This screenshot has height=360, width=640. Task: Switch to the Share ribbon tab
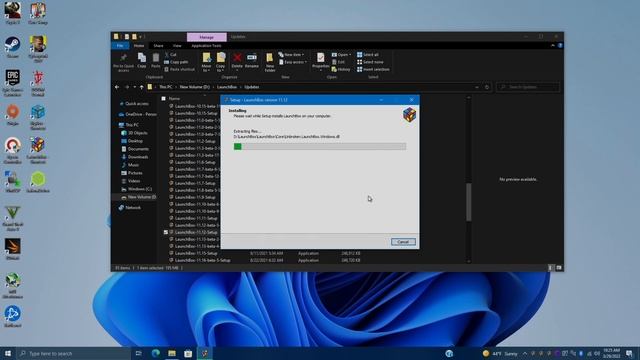coord(158,45)
